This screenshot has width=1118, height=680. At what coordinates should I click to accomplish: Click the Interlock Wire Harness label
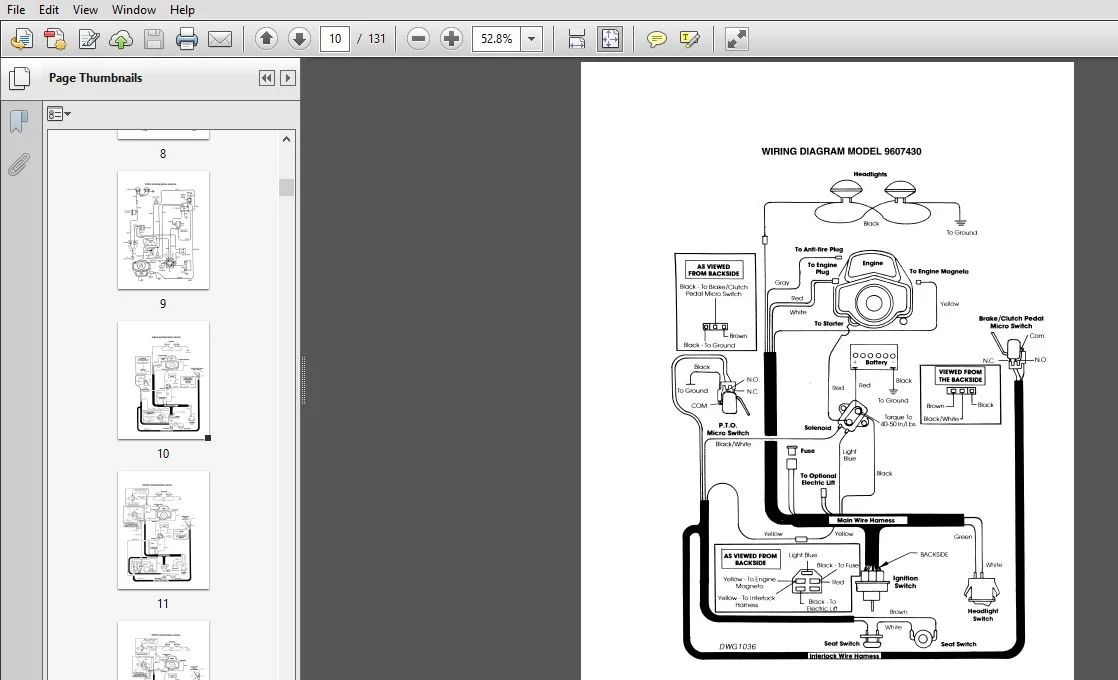[x=844, y=656]
